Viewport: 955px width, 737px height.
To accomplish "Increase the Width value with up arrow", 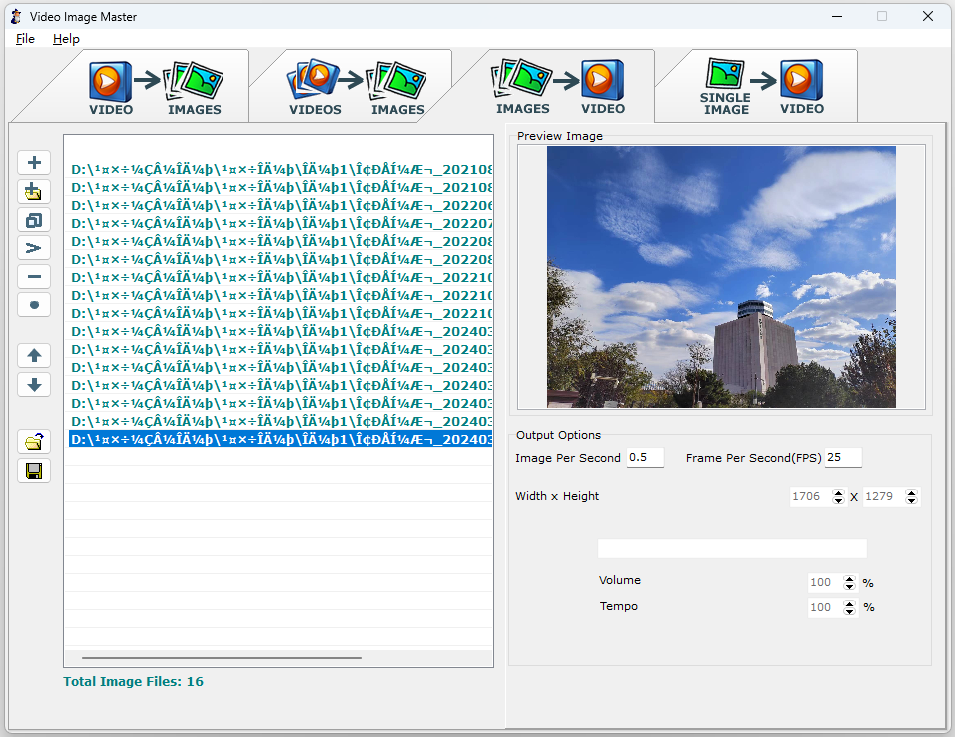I will pyautogui.click(x=839, y=493).
